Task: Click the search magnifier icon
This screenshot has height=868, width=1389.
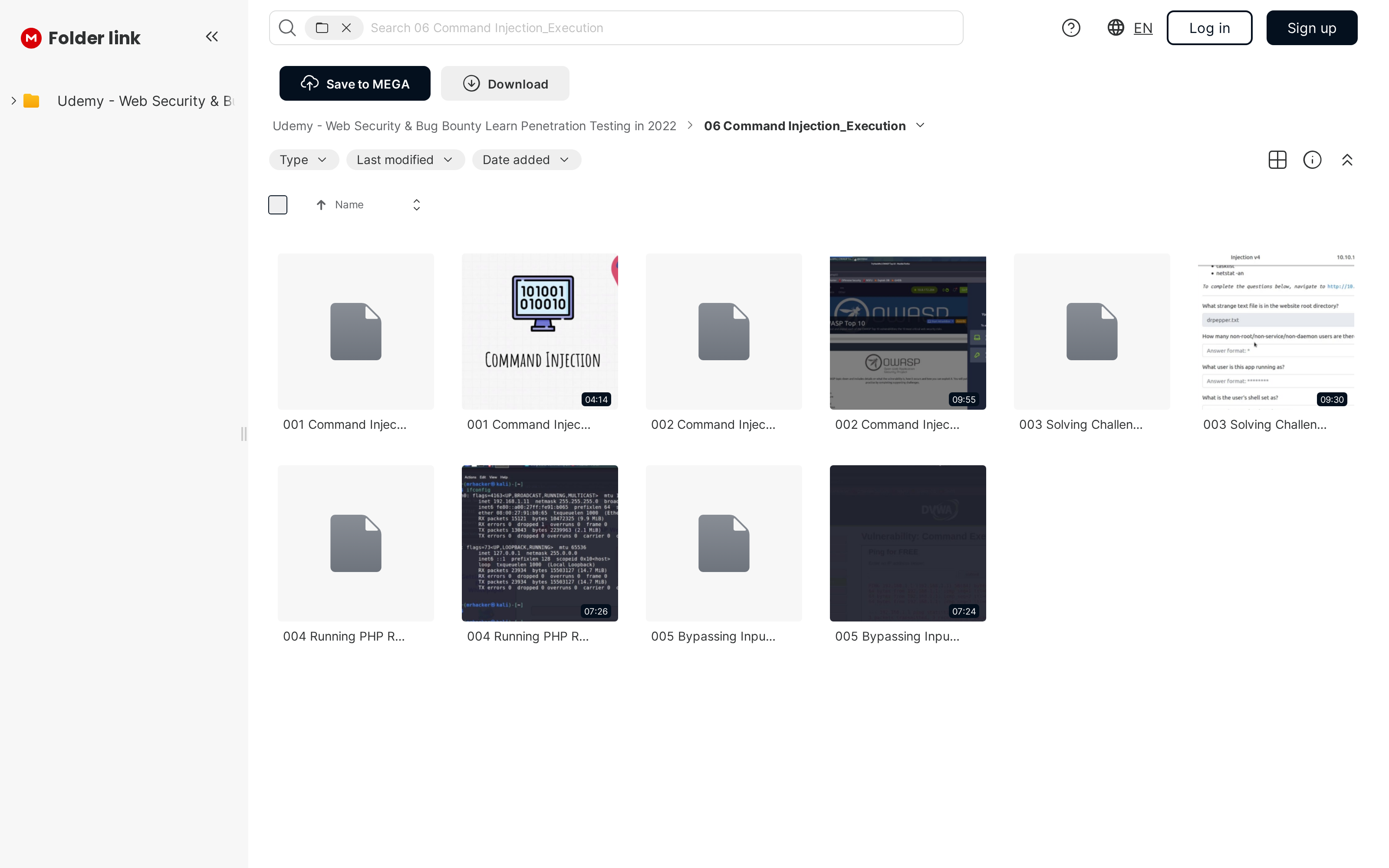Action: (x=287, y=27)
